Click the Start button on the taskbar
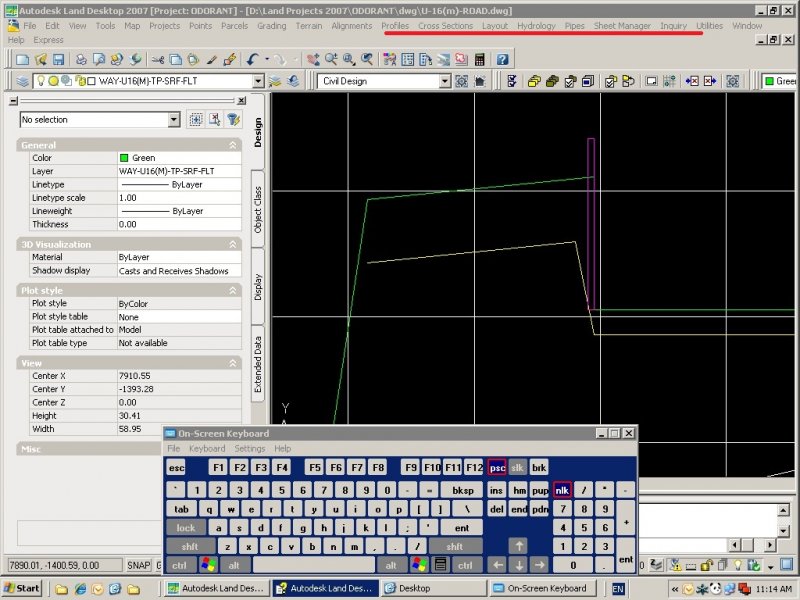Image resolution: width=800 pixels, height=600 pixels. coord(22,588)
